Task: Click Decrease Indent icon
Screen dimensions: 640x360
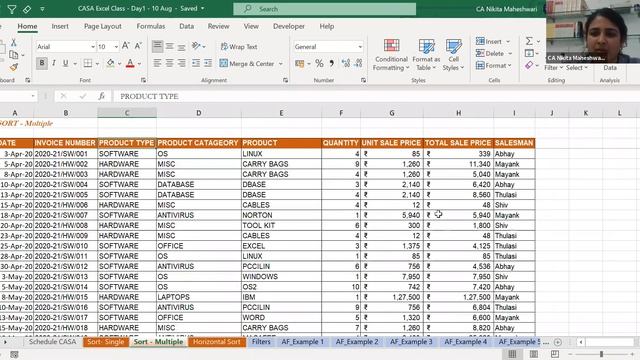Action: coord(196,63)
